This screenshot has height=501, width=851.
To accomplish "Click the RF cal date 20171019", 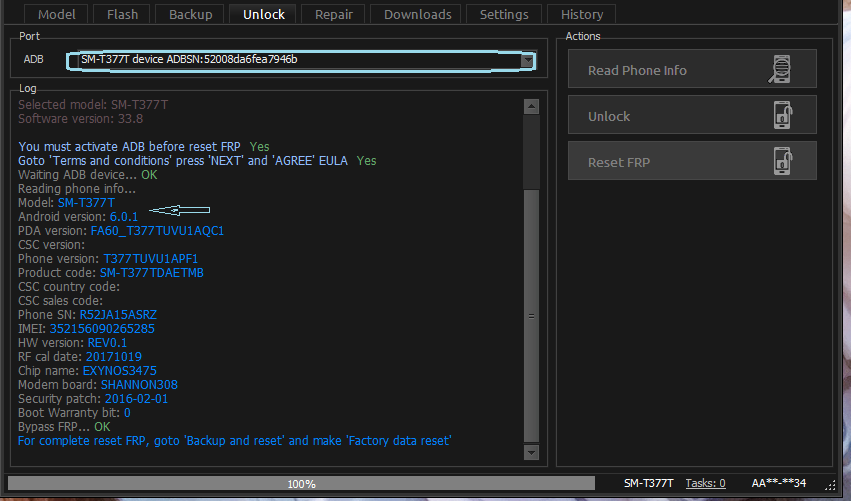I will (x=113, y=357).
